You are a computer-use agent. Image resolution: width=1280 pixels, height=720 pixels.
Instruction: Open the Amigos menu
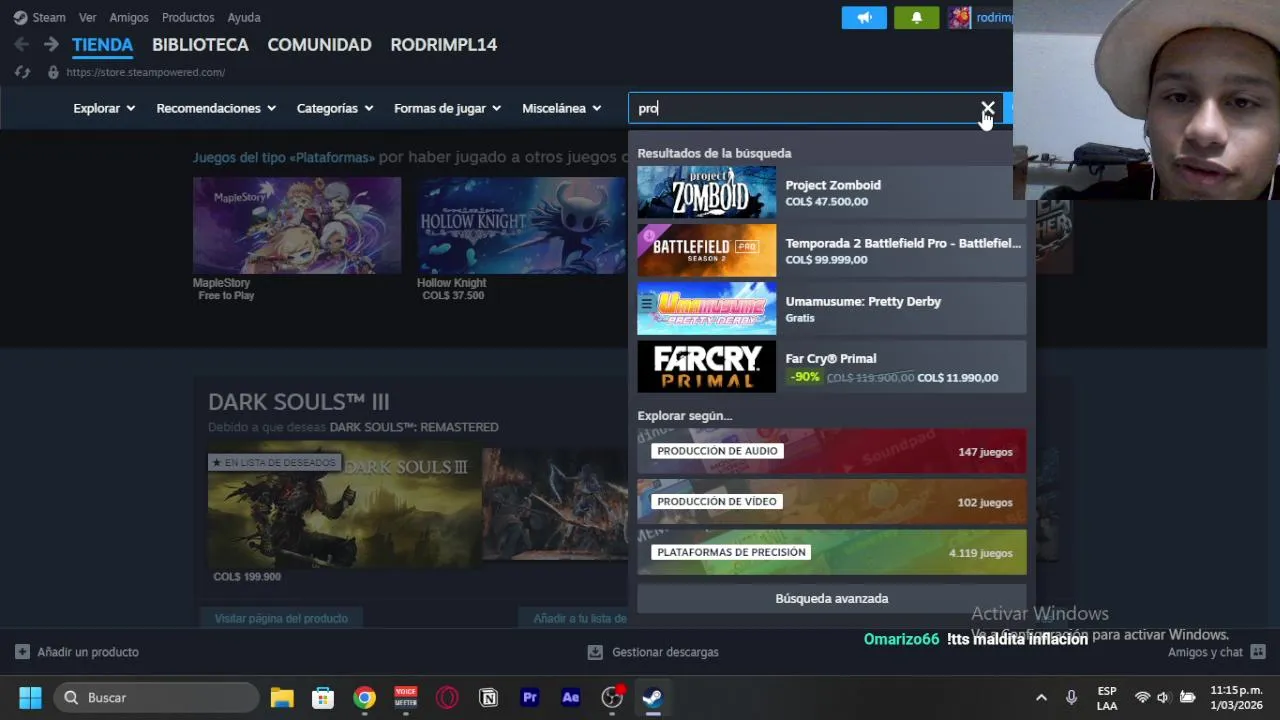point(129,17)
